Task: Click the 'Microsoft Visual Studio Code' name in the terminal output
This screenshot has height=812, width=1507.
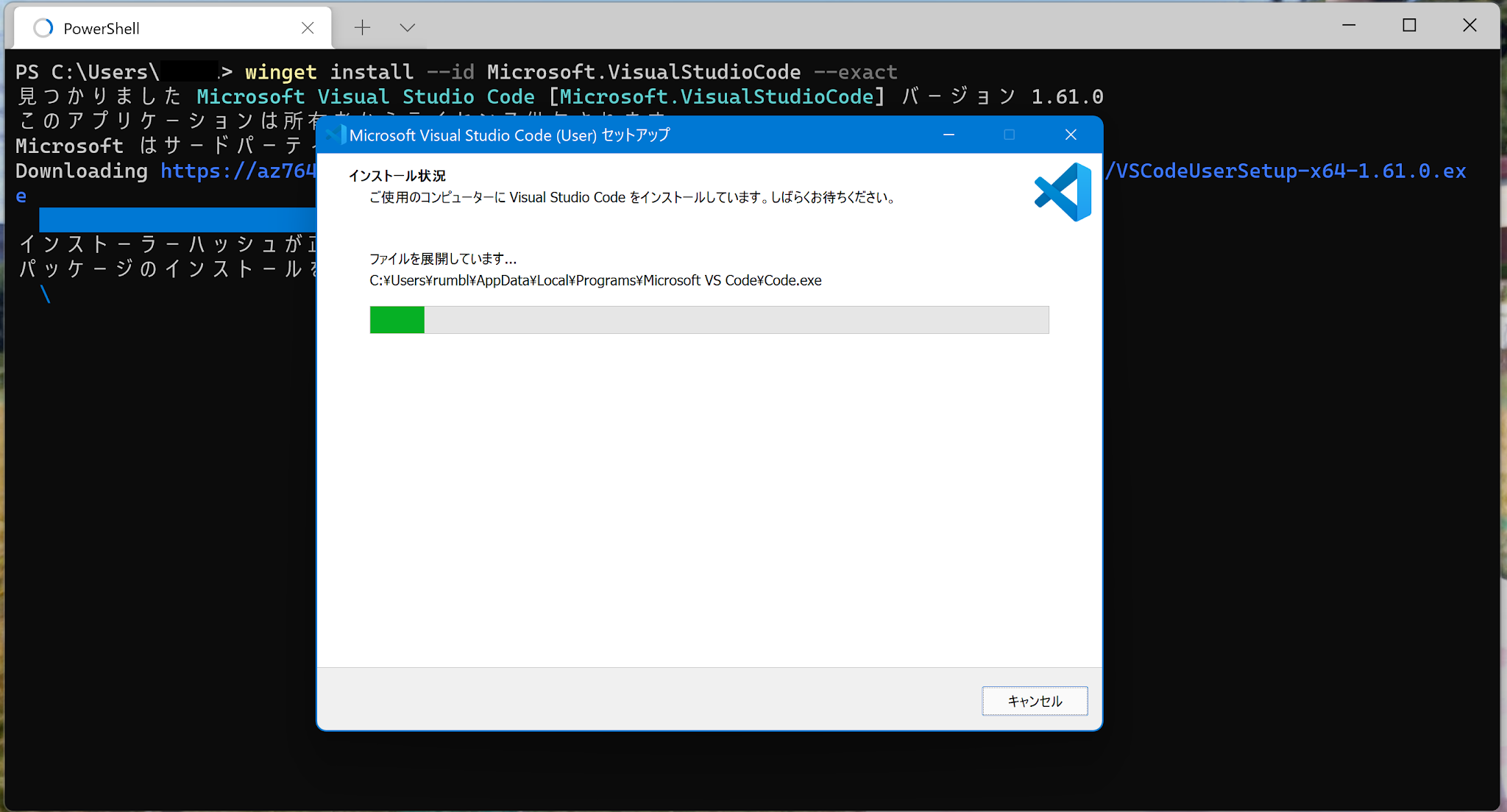Action: pos(366,97)
